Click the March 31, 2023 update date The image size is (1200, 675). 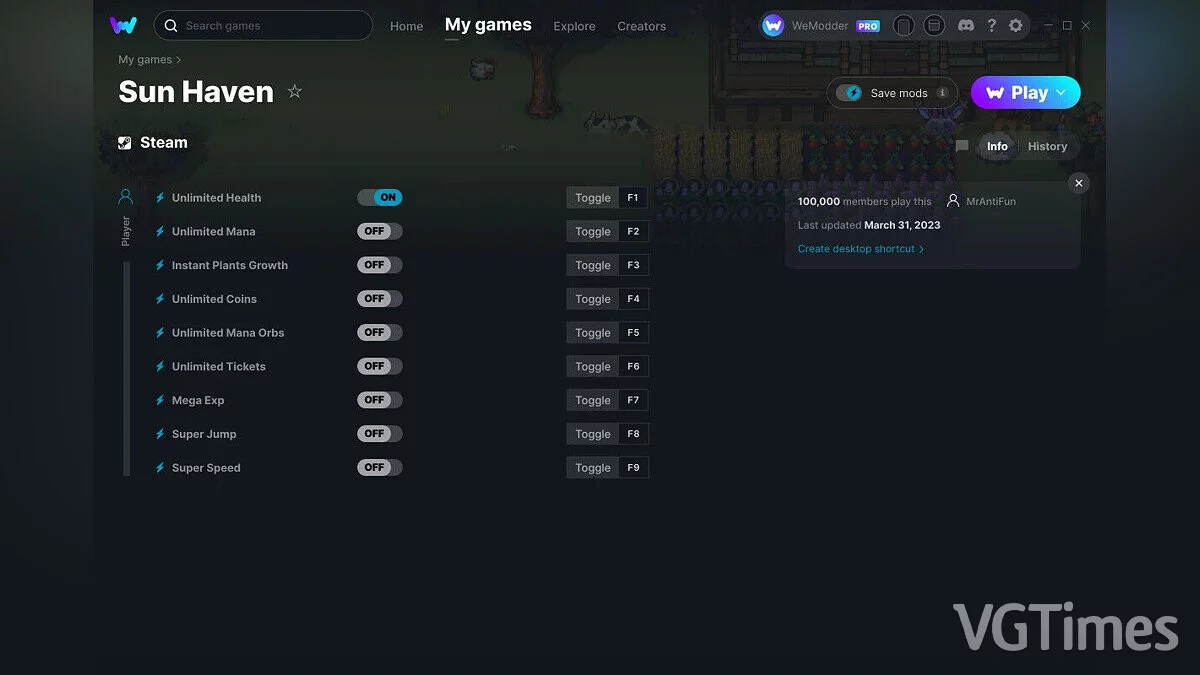click(902, 225)
